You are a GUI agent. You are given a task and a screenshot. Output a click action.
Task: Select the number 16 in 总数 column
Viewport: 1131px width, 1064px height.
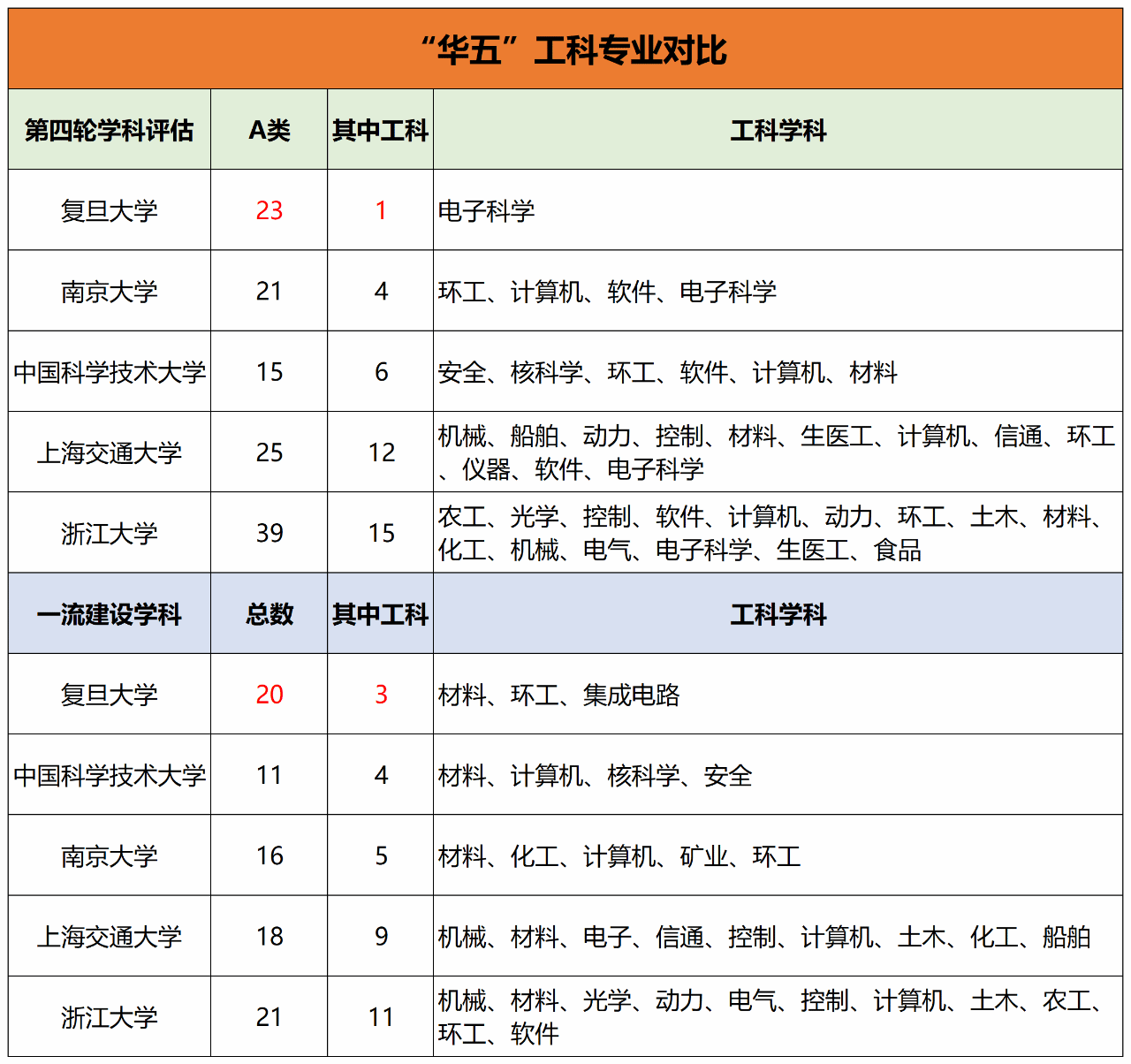pos(269,855)
